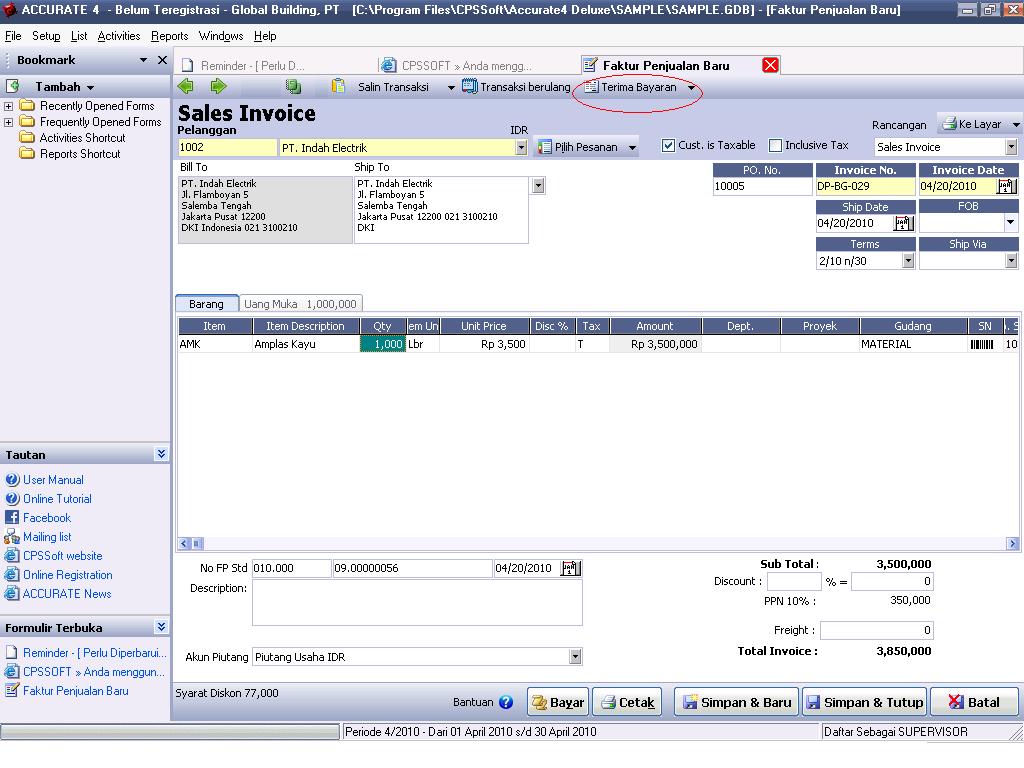1024x768 pixels.
Task: Open the Activities menu
Action: pyautogui.click(x=119, y=35)
